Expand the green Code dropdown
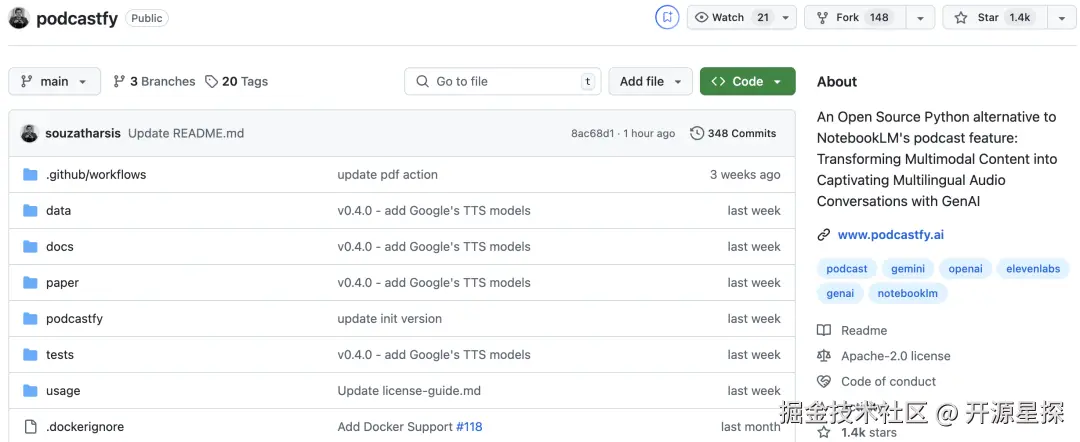The image size is (1080, 442). [x=747, y=82]
